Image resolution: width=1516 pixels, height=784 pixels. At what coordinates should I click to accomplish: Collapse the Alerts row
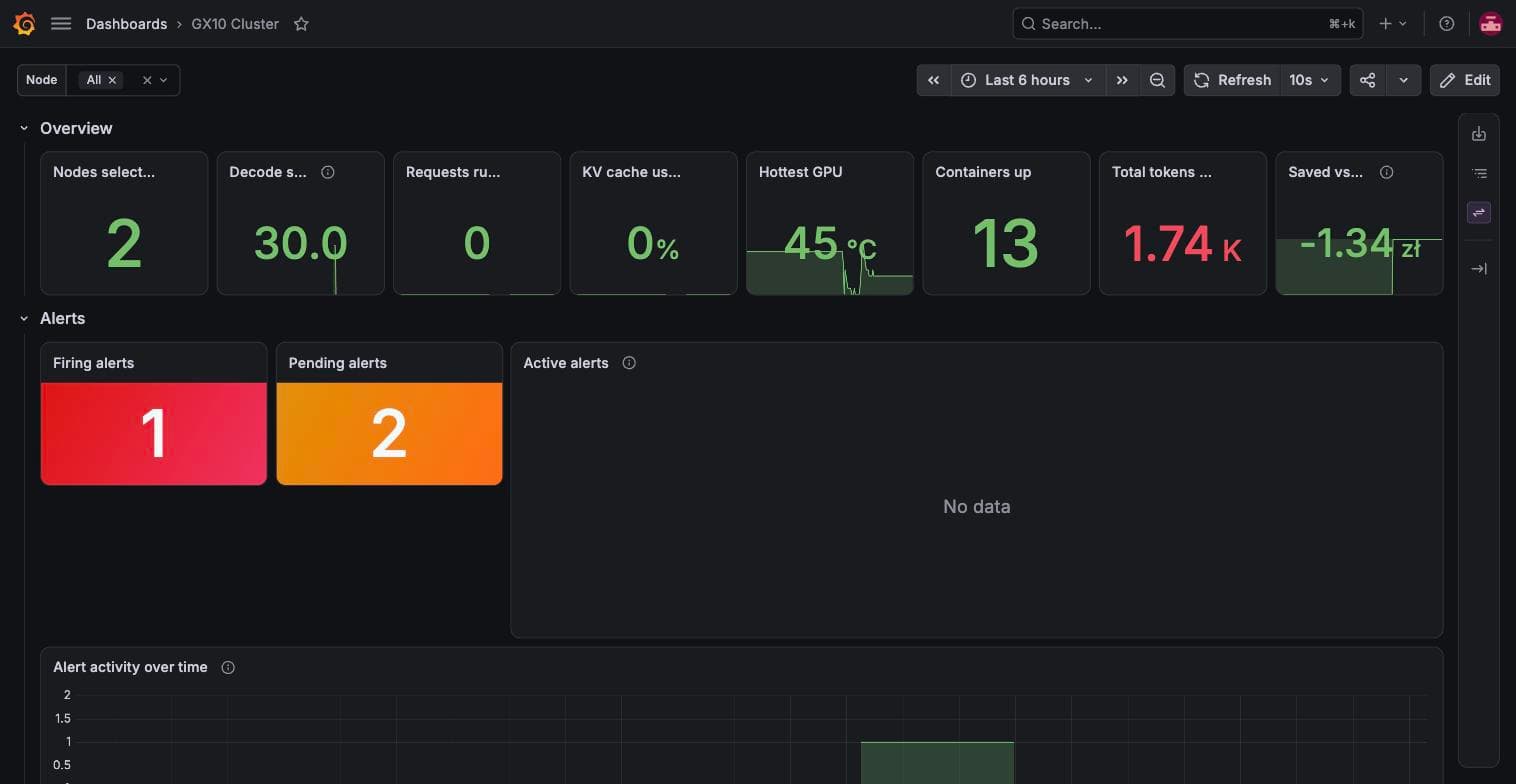pos(24,318)
